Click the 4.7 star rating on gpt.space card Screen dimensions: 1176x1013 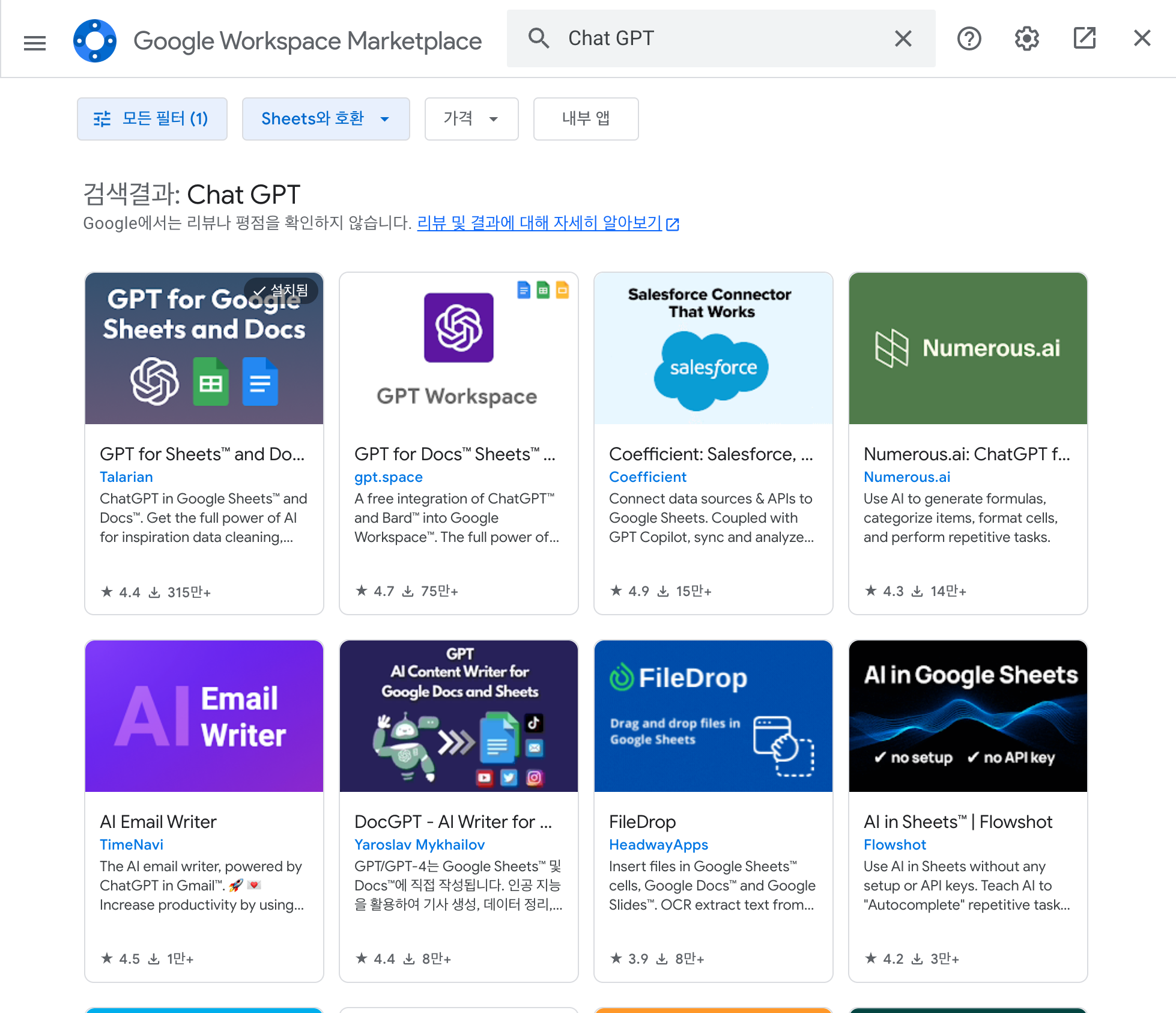coord(375,591)
